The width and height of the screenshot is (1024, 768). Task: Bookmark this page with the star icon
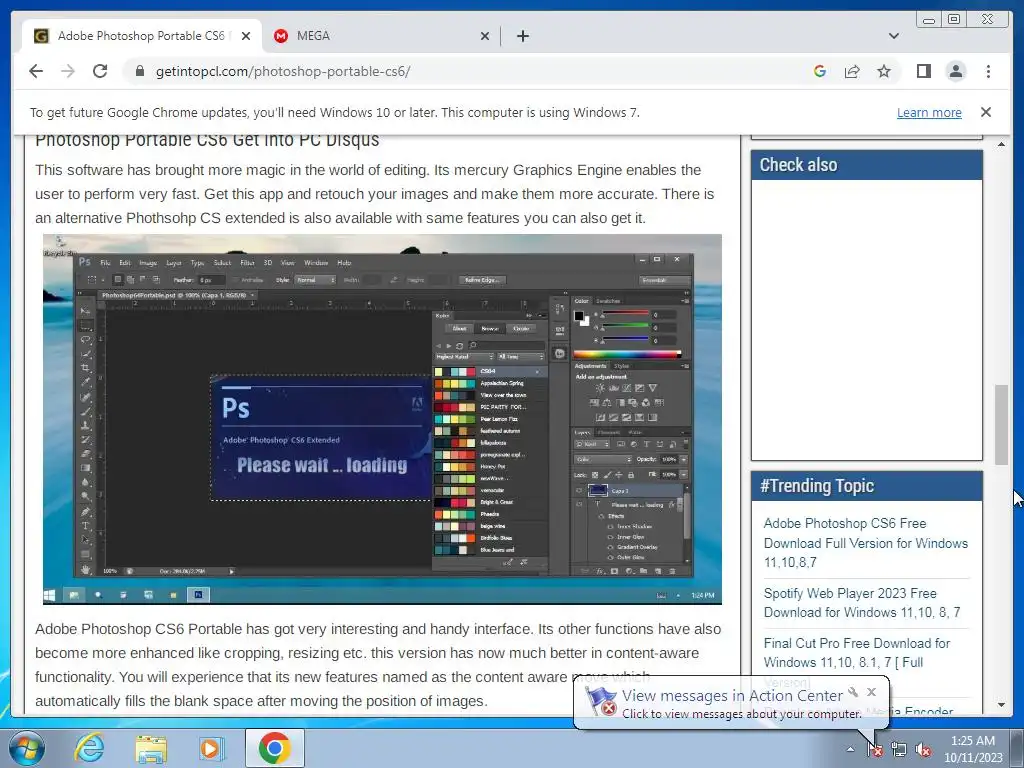pyautogui.click(x=884, y=71)
